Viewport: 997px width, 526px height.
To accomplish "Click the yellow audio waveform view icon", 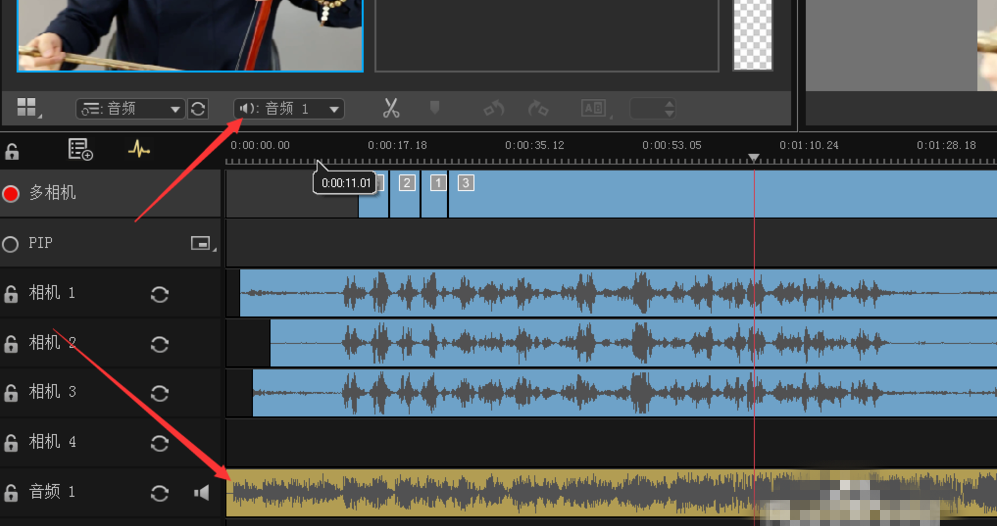I will coord(139,150).
